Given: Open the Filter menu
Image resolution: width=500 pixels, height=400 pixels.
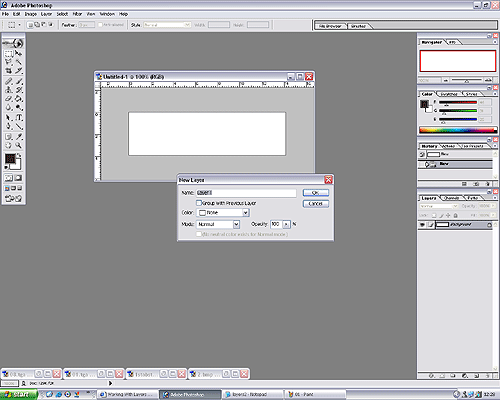Looking at the screenshot, I should (x=77, y=14).
